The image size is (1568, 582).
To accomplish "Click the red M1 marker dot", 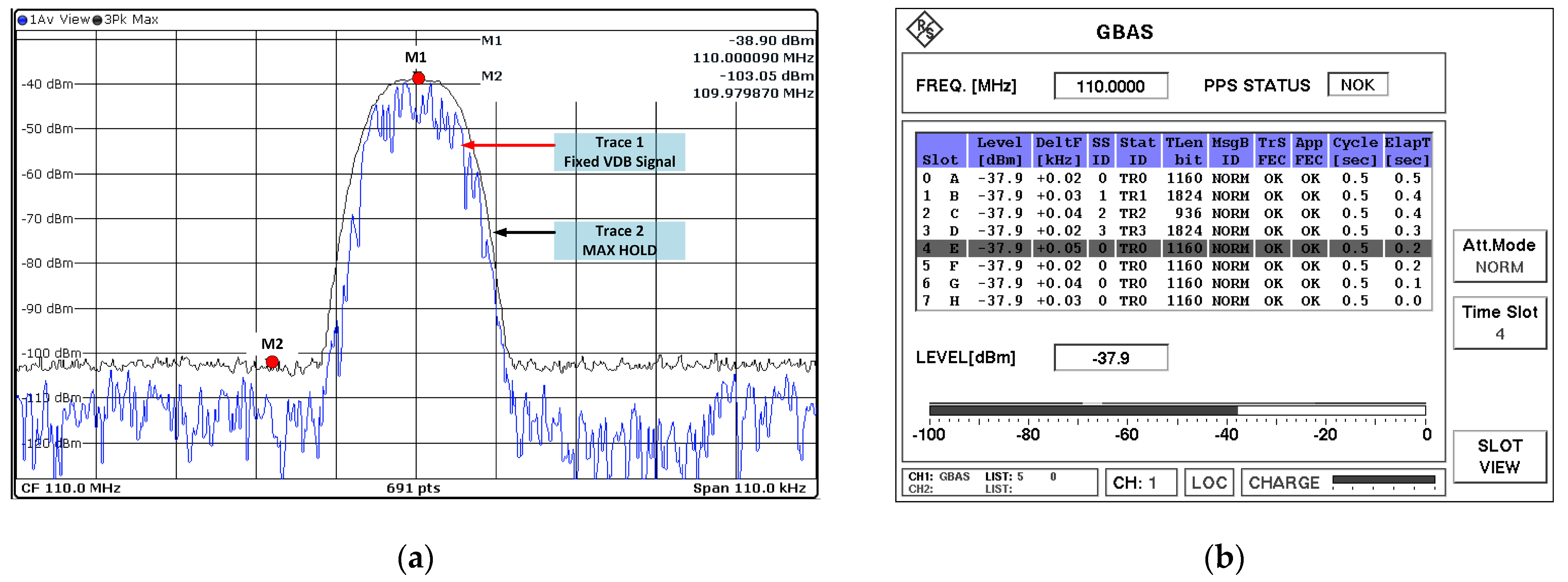I will point(418,78).
